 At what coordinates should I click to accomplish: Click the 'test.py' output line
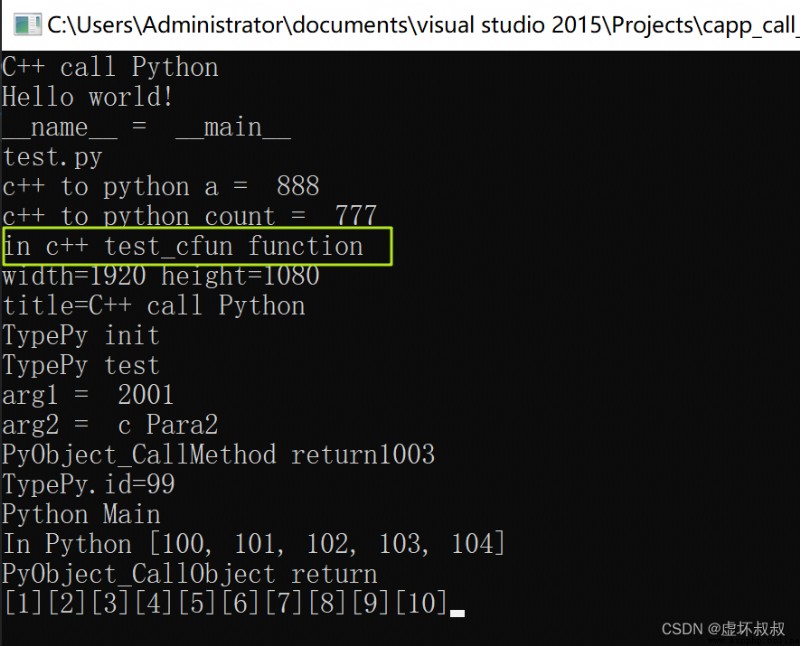[x=53, y=157]
